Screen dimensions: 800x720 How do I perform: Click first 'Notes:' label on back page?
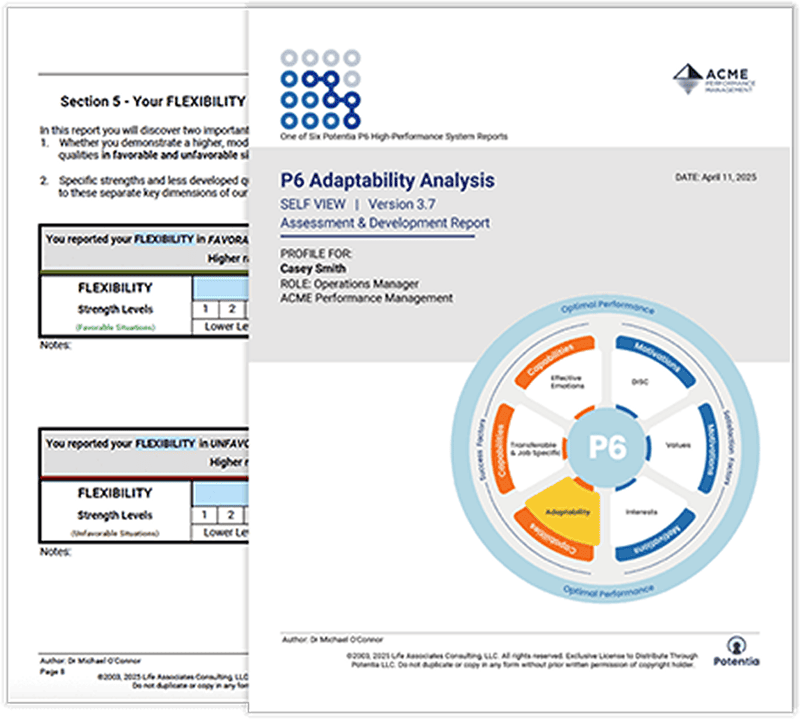(x=55, y=345)
